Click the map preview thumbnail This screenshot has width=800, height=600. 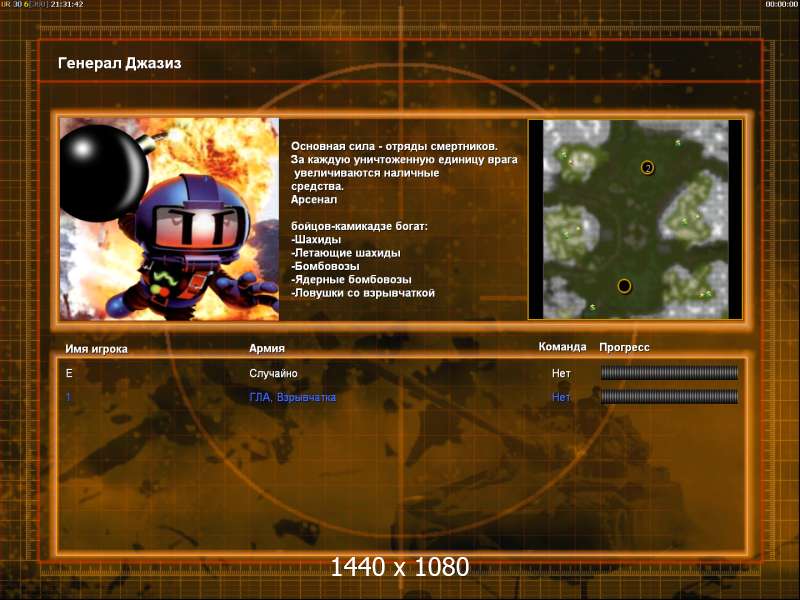coord(635,219)
